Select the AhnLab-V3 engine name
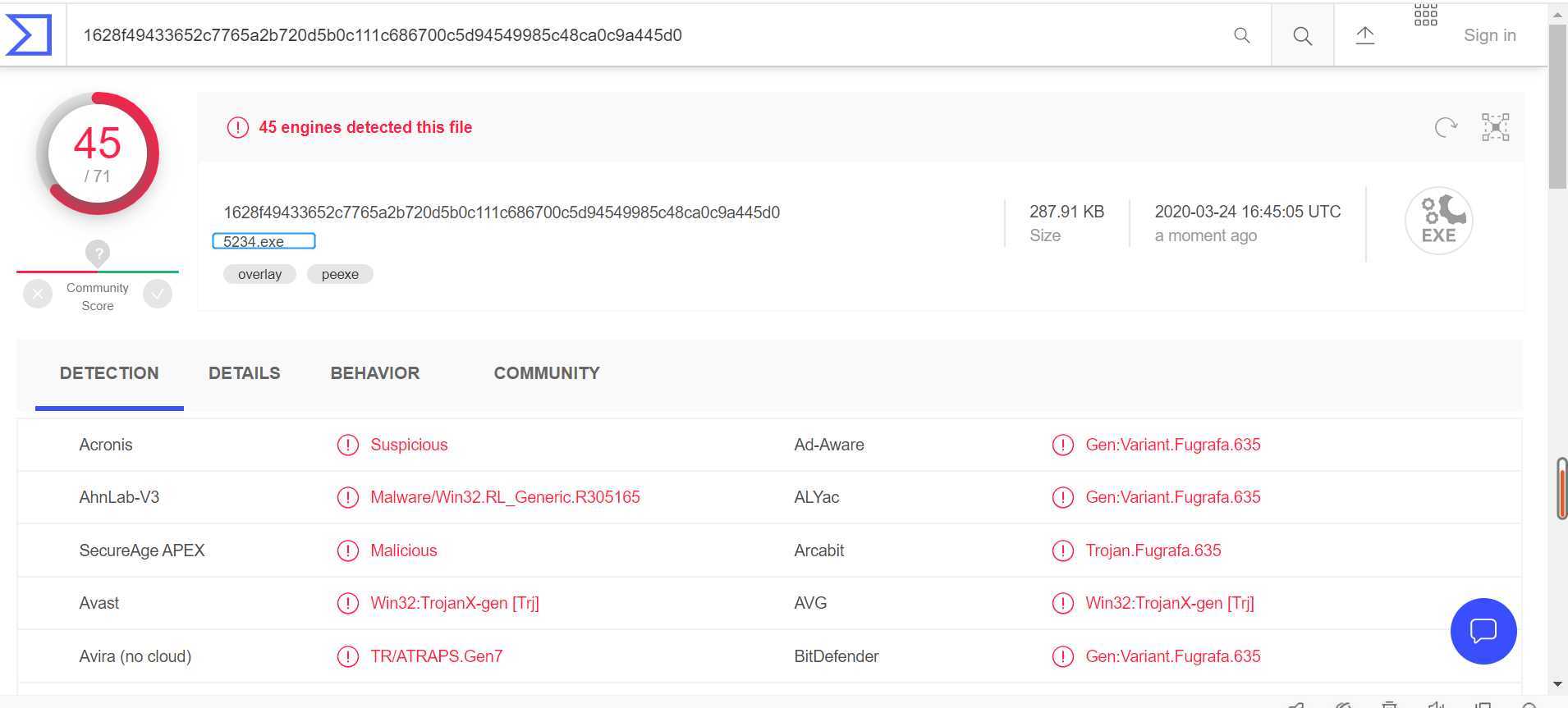This screenshot has width=1568, height=708. pos(119,497)
